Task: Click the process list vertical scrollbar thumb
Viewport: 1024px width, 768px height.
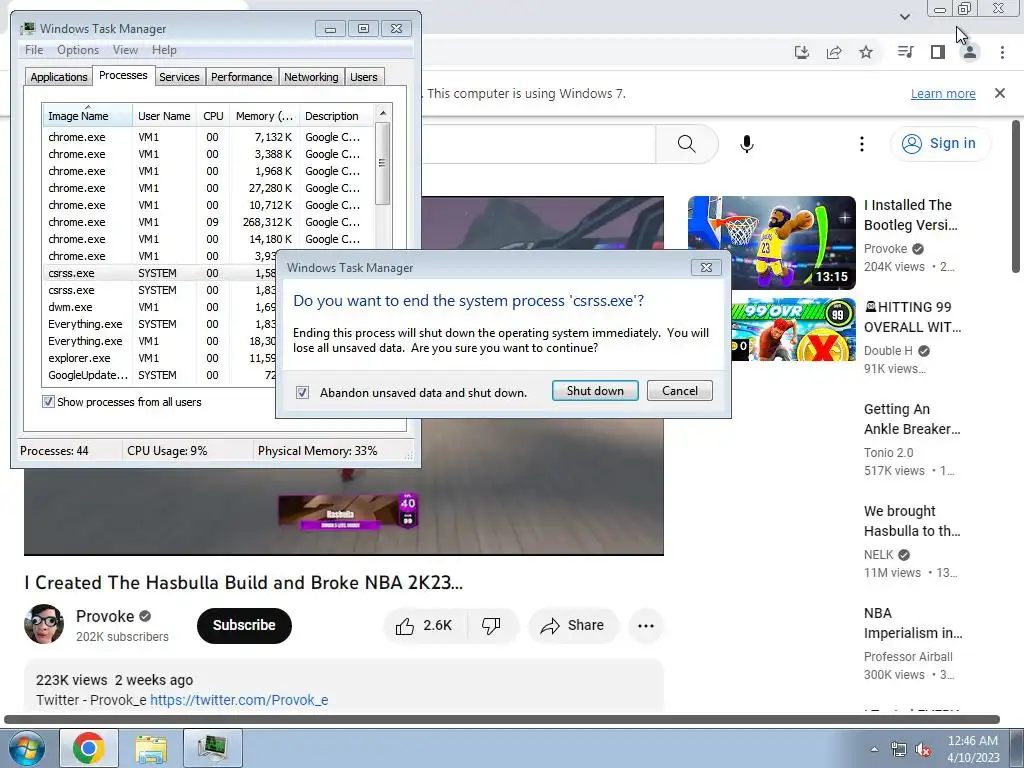Action: point(383,163)
